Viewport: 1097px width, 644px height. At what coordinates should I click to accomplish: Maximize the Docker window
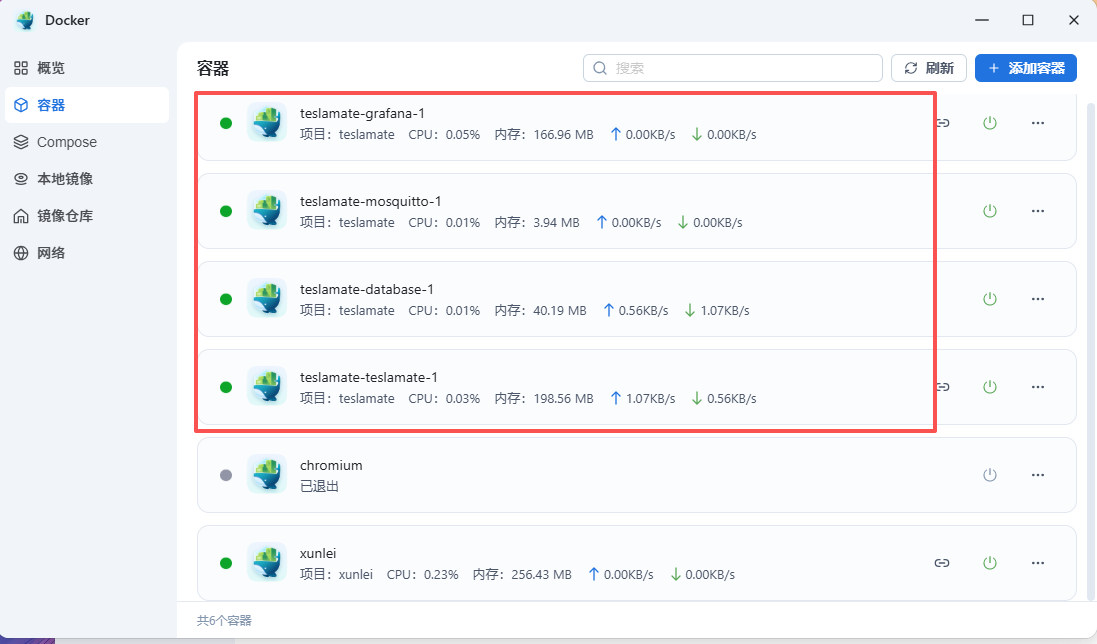coord(1028,20)
